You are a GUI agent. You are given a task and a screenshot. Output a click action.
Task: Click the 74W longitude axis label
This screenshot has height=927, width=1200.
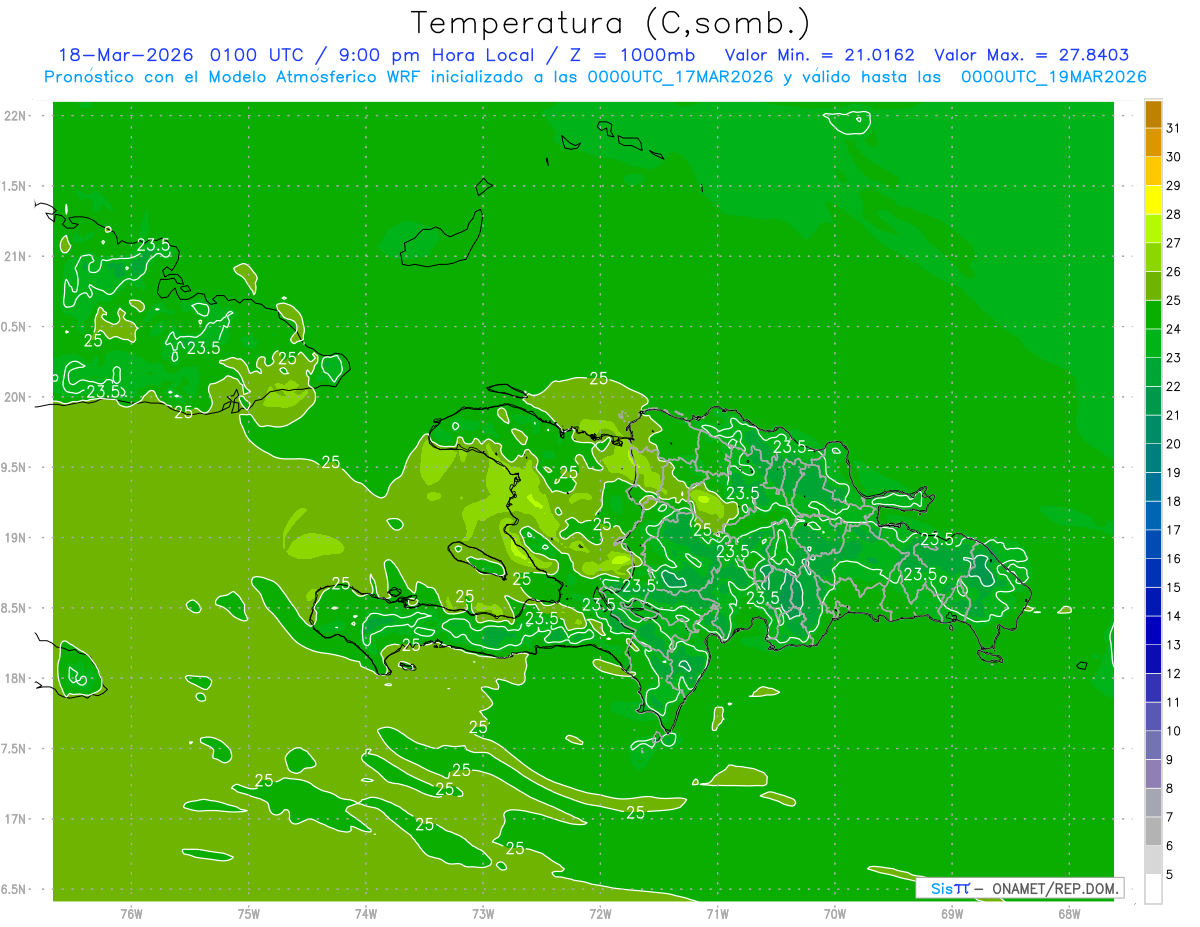pos(366,914)
